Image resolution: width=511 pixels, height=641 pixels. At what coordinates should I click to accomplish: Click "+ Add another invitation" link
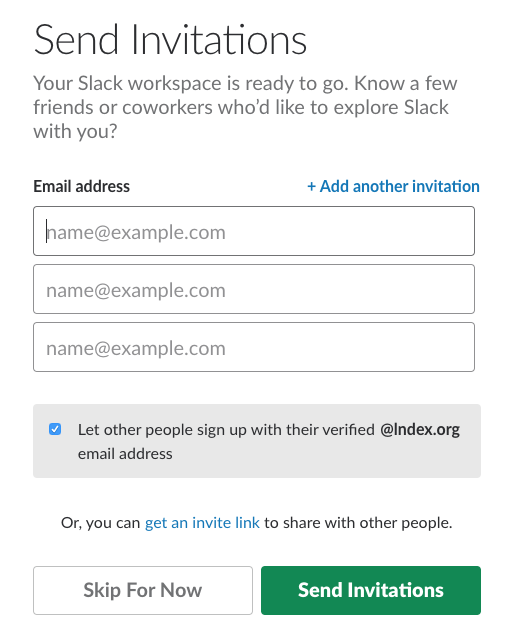[393, 186]
